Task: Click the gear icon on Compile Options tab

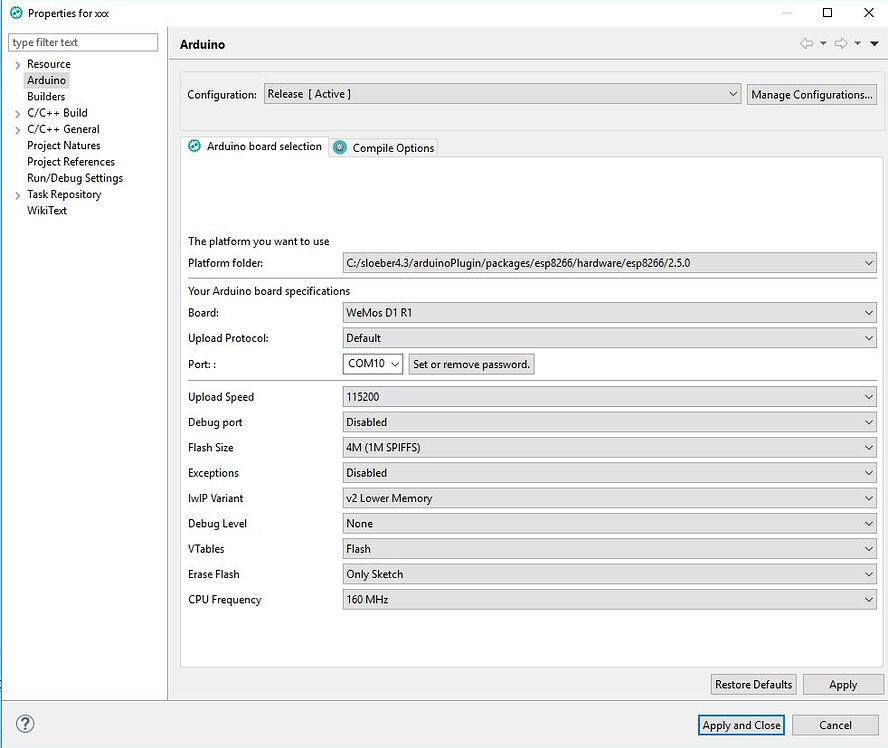Action: (x=340, y=147)
